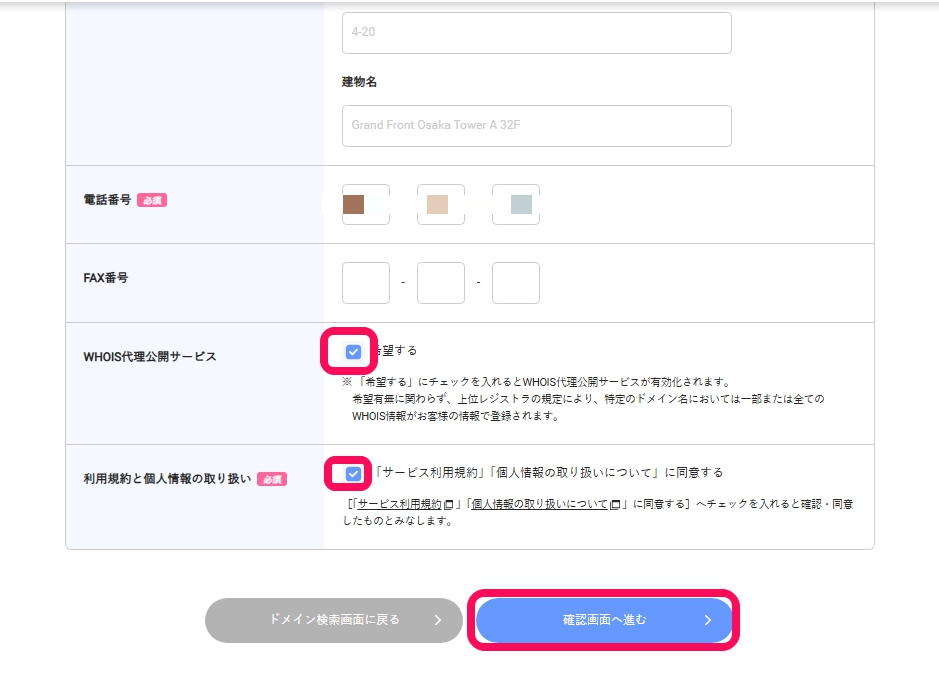Select the first 電話番号 input box
Screen dimensions: 939x674
pyautogui.click(x=365, y=204)
